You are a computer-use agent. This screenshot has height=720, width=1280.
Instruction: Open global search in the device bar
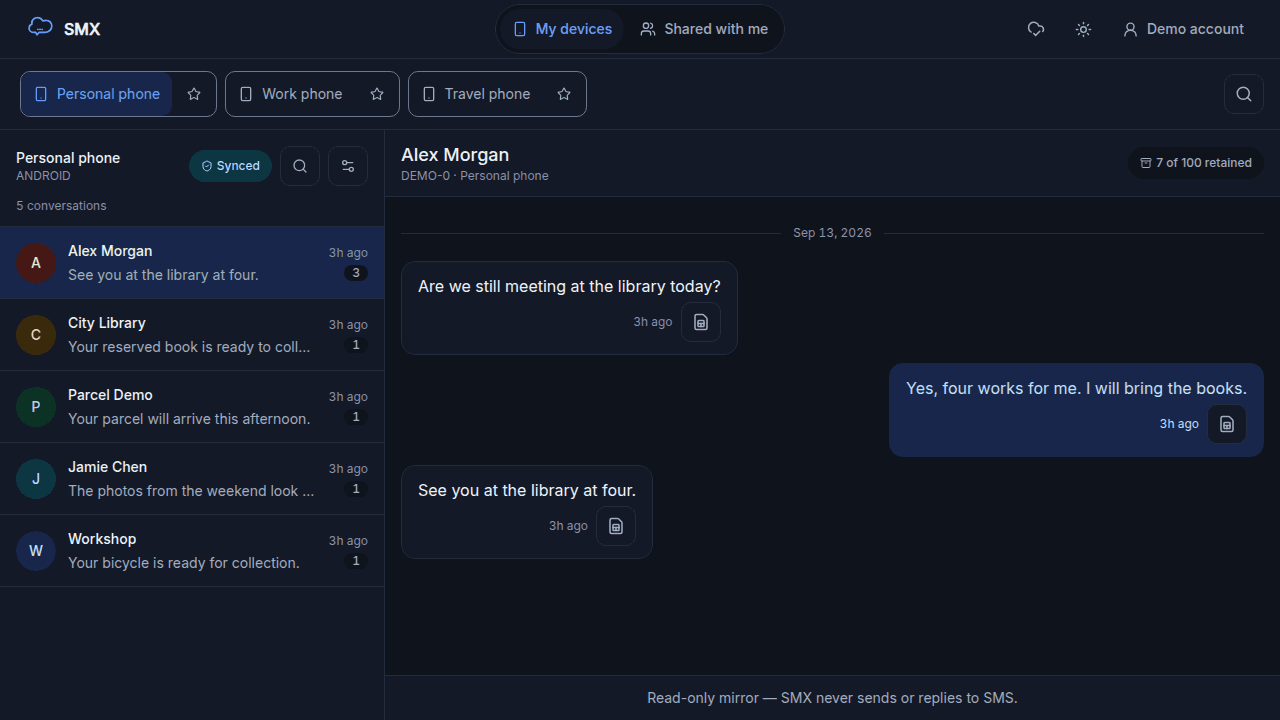click(1244, 94)
